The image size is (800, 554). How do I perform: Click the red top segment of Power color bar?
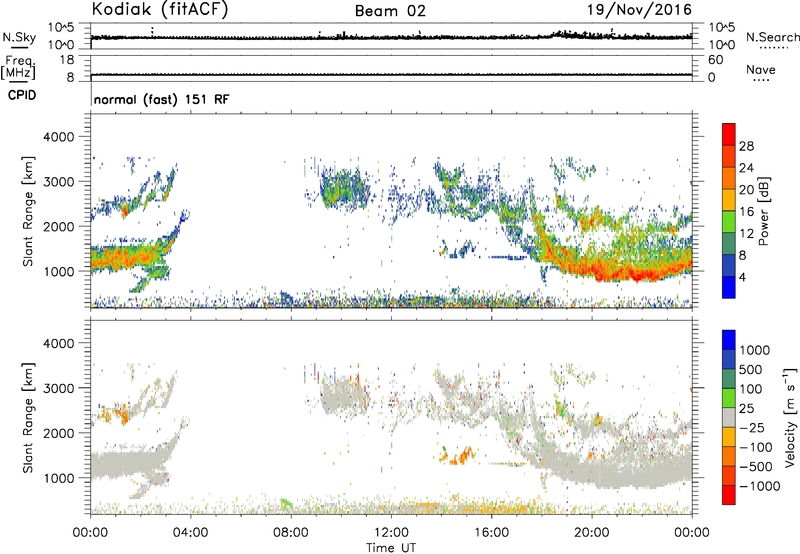tap(729, 134)
